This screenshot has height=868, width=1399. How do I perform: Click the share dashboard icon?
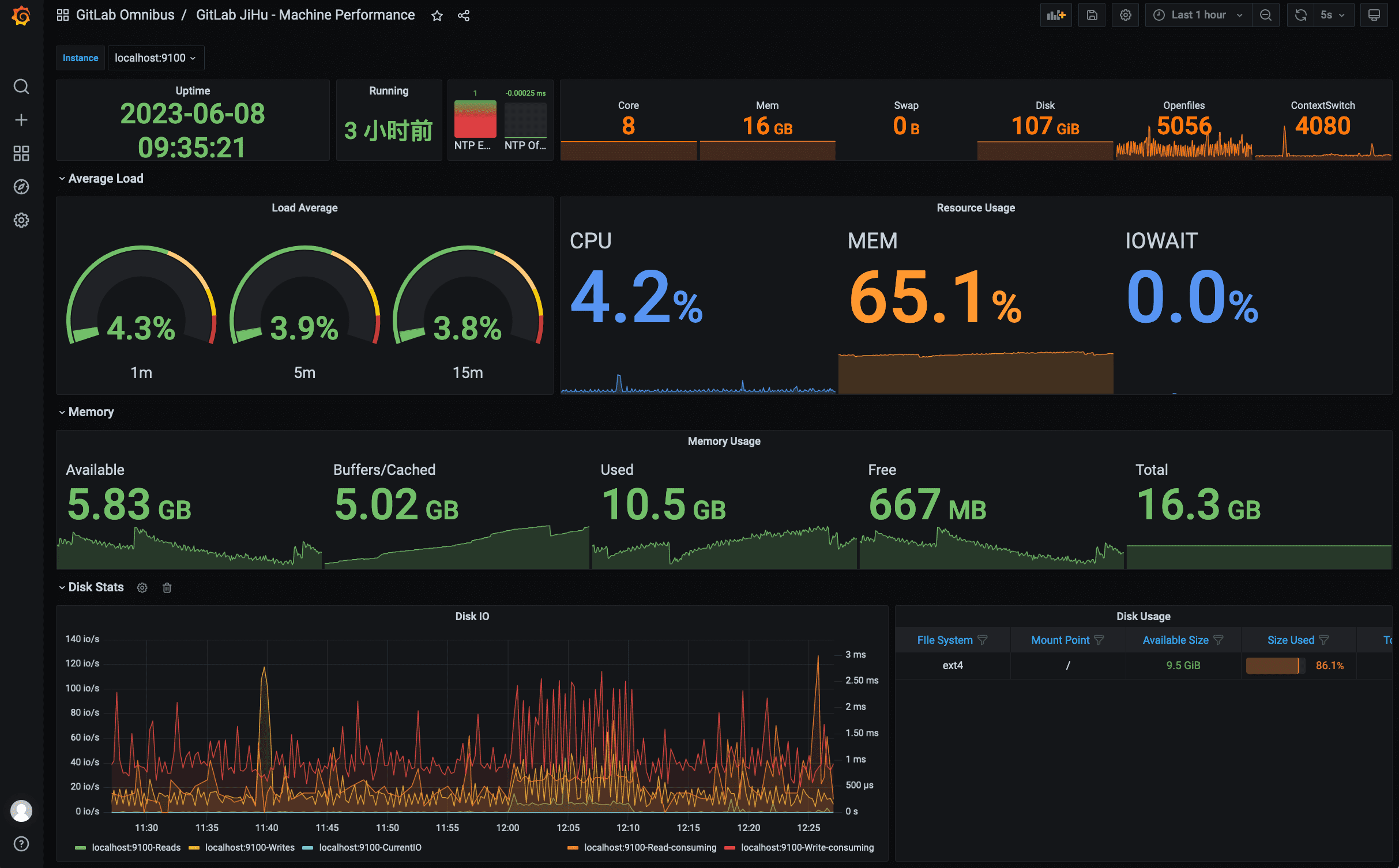pyautogui.click(x=464, y=16)
